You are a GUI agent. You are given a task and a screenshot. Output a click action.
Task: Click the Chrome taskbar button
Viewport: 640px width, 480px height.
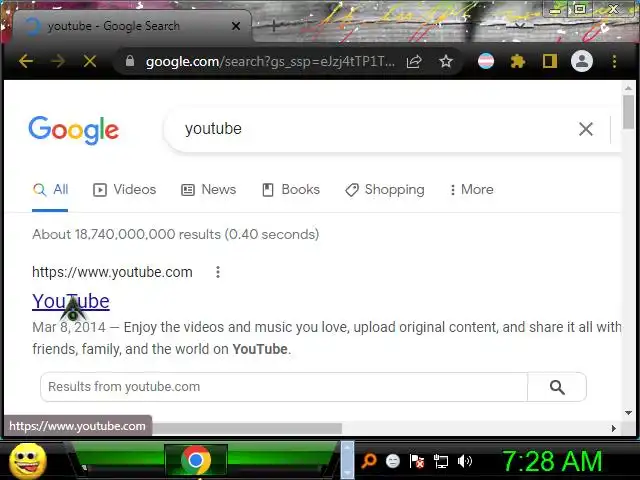pyautogui.click(x=196, y=460)
